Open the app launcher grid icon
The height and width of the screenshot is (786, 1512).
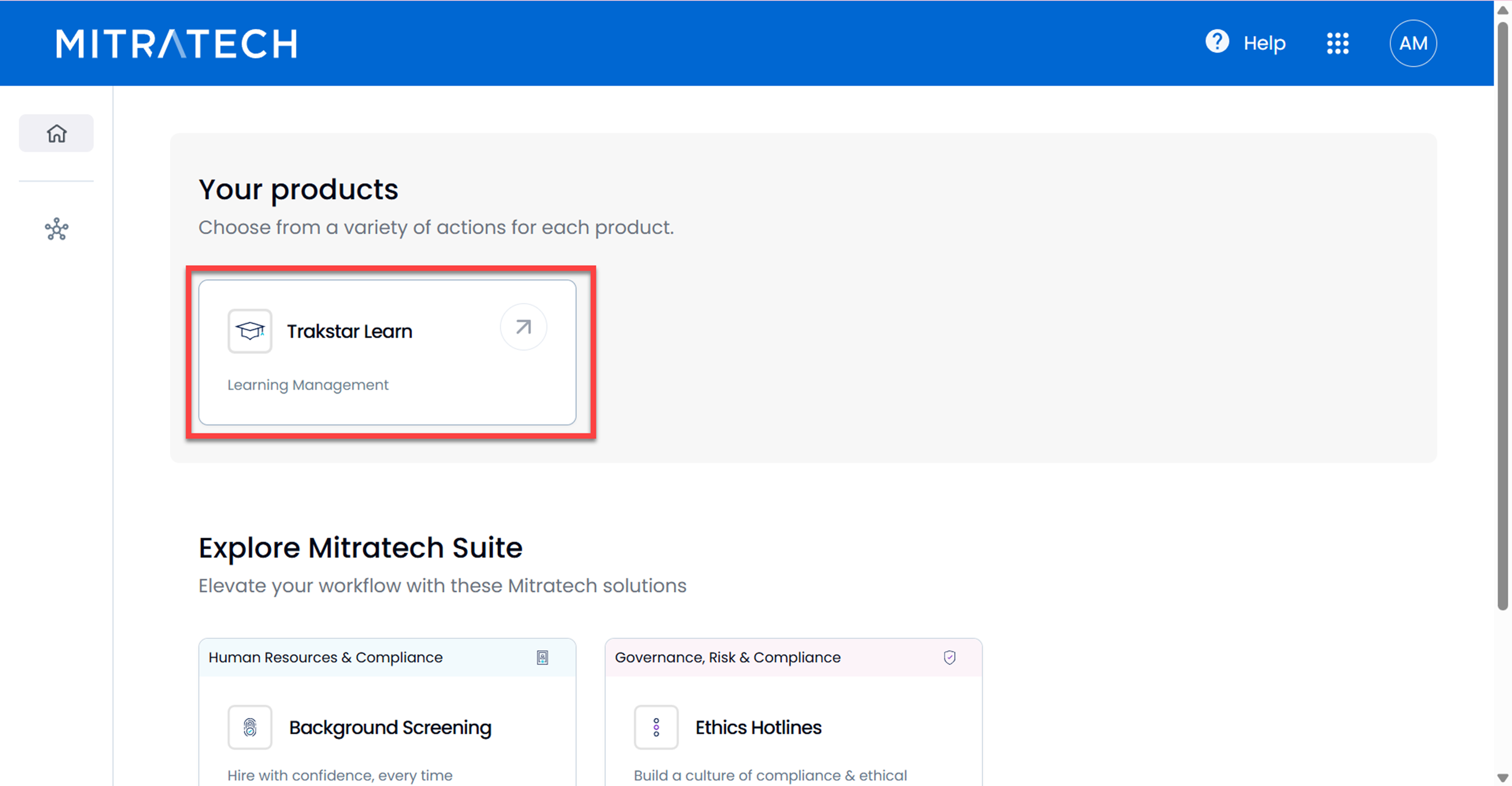[x=1338, y=43]
